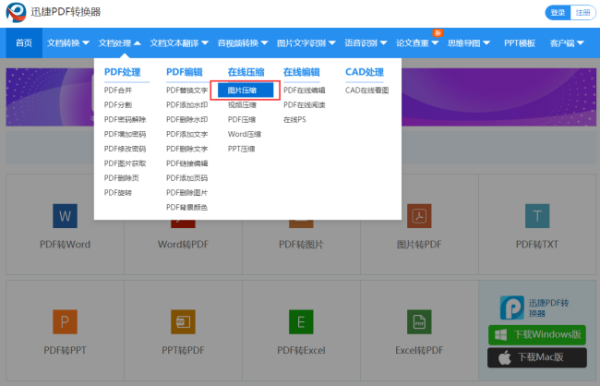Choose PDF修改密码 from the menu
The image size is (600, 386).
tap(125, 149)
